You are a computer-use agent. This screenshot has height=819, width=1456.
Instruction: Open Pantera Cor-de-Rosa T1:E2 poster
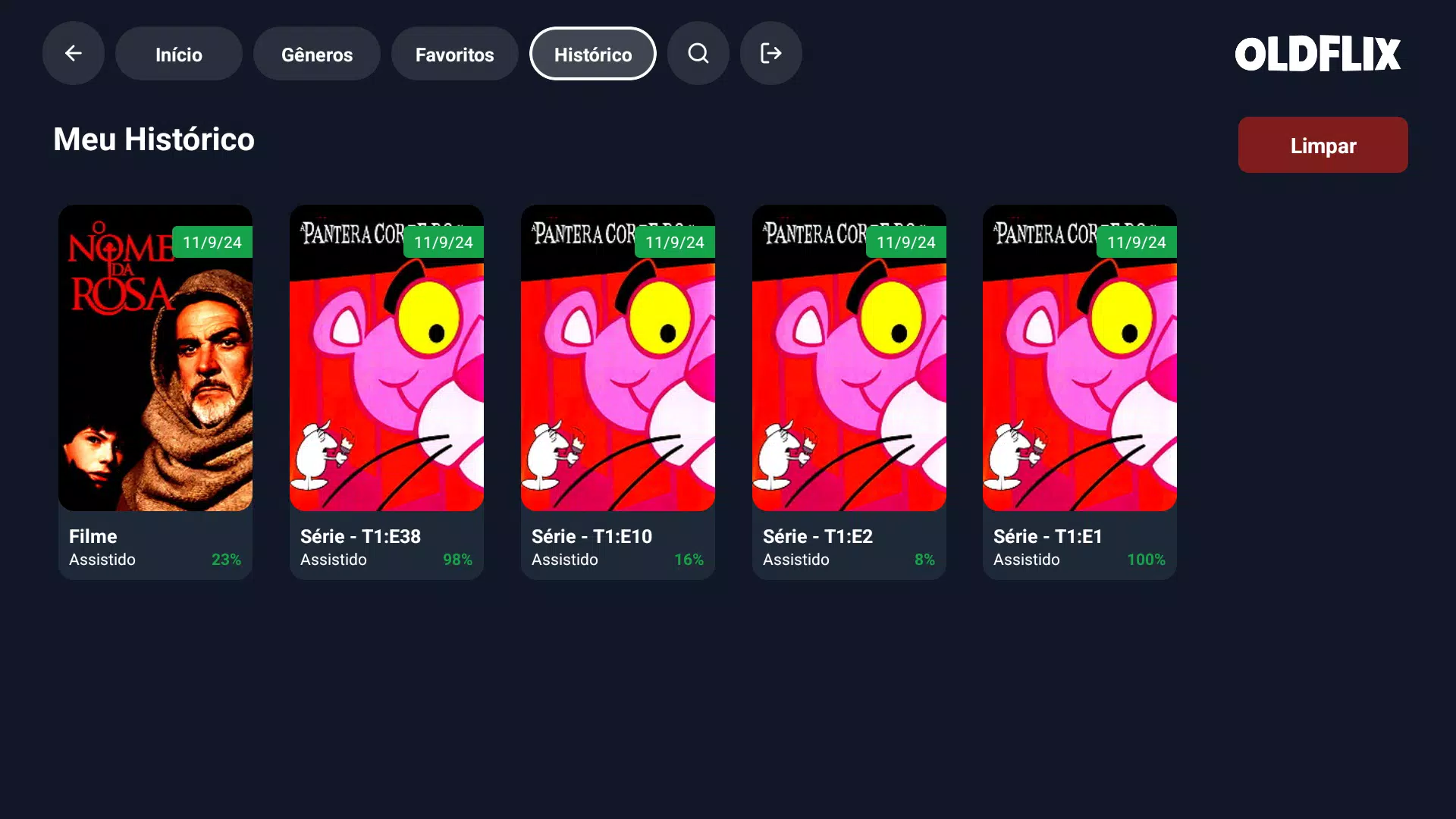[849, 358]
